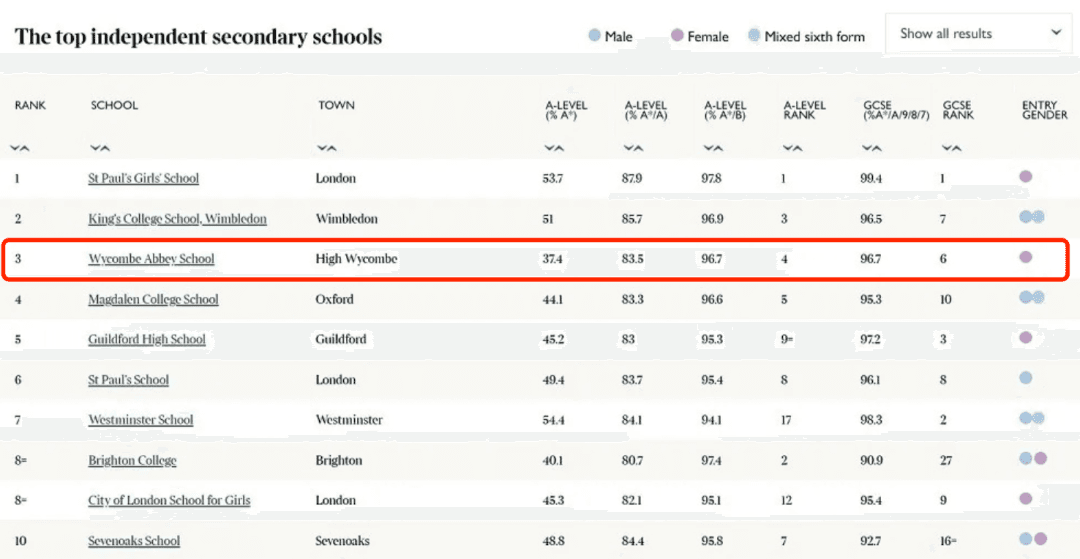
Task: Click gender dots for Westminster School row
Action: click(x=1032, y=418)
